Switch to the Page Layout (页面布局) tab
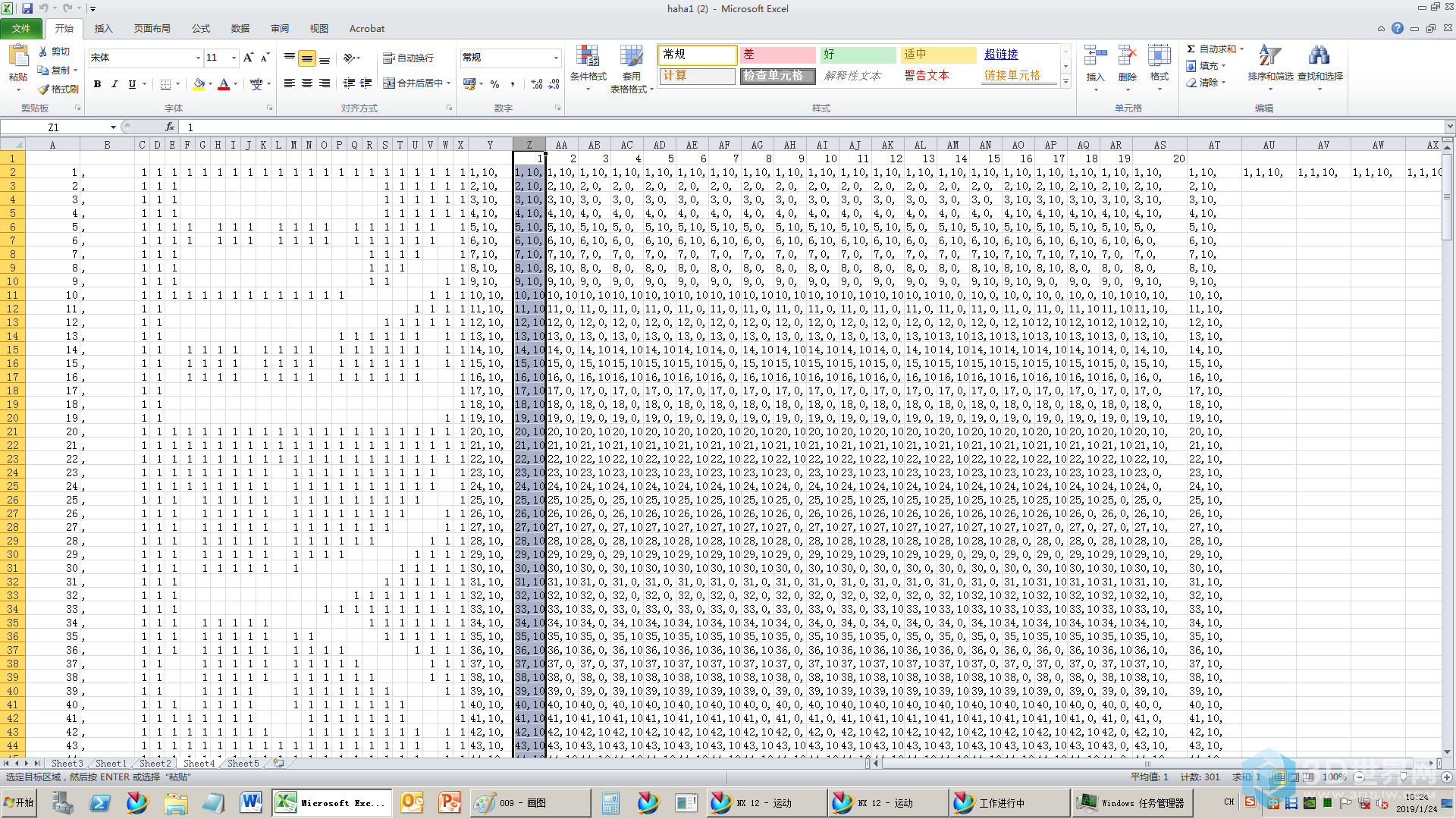Viewport: 1456px width, 819px height. point(152,28)
